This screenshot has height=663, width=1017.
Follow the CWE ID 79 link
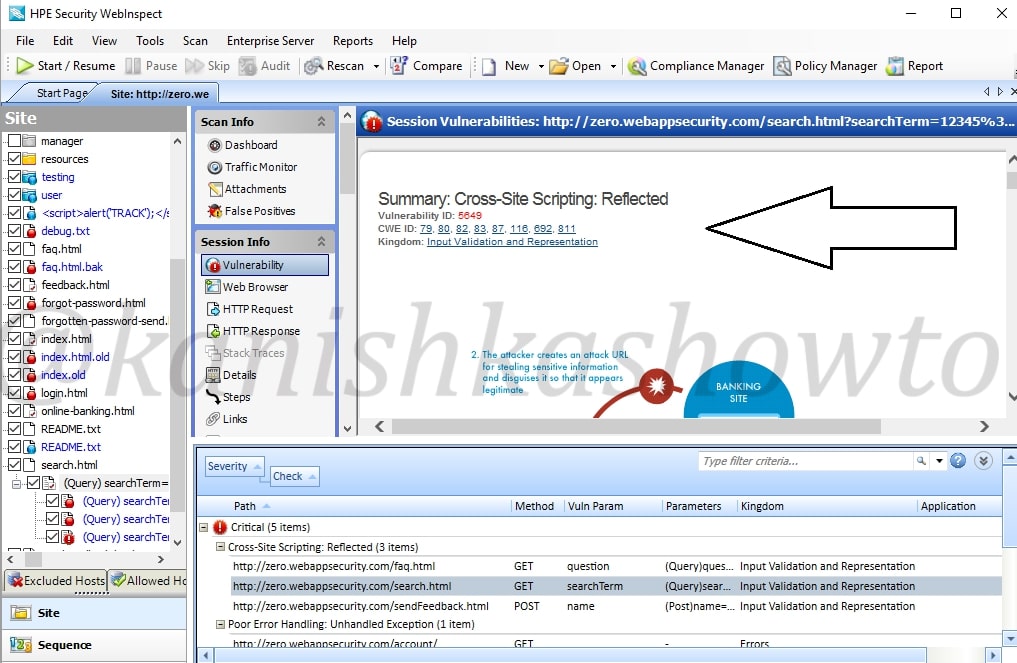[x=426, y=228]
